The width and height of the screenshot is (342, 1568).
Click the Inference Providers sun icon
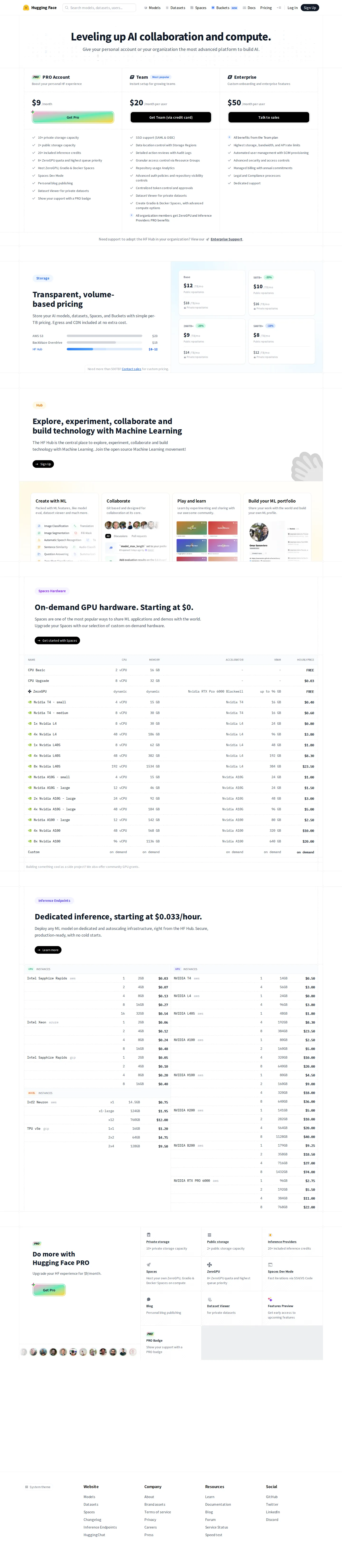click(x=270, y=1235)
